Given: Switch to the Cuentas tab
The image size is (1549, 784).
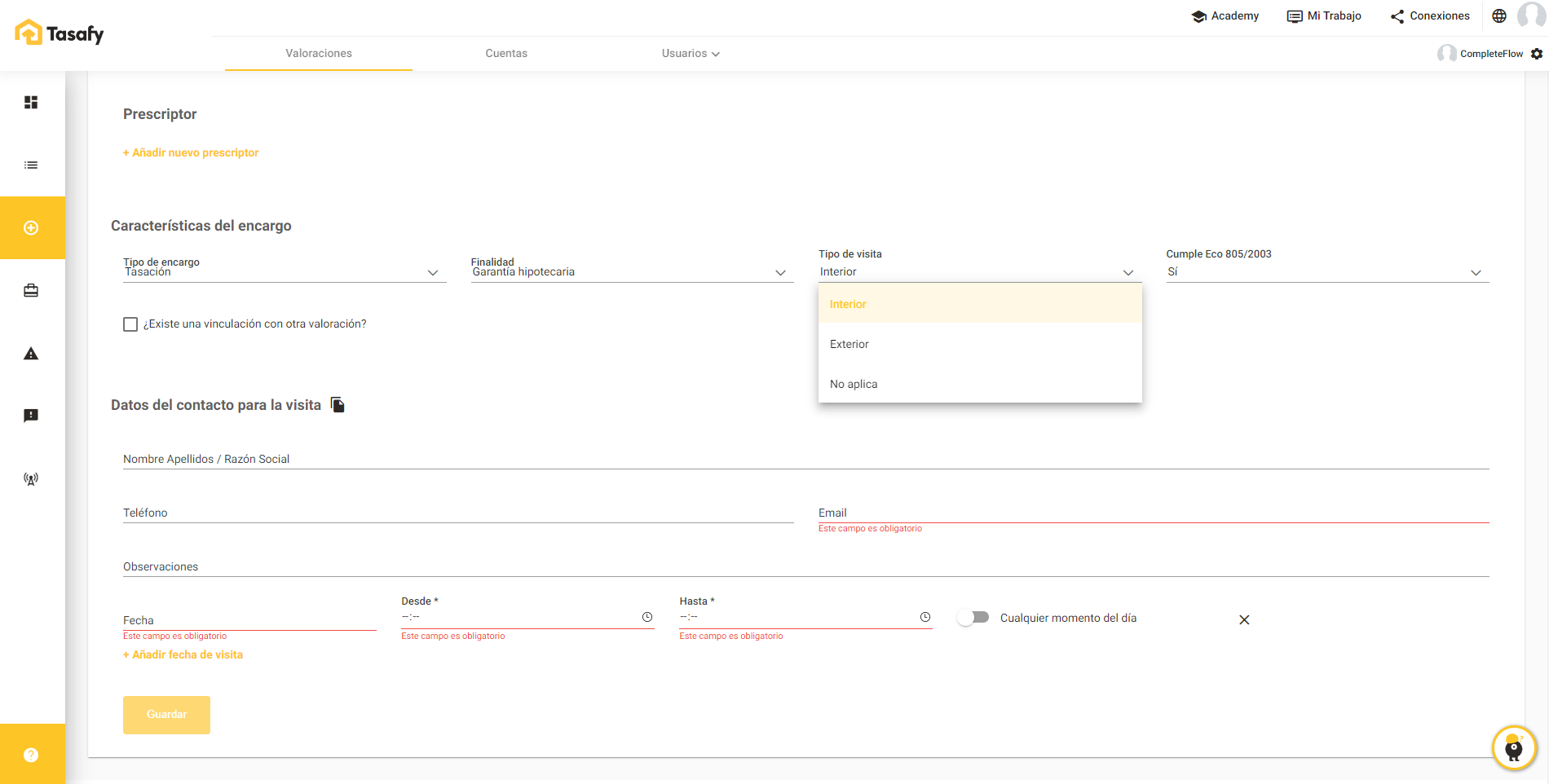Looking at the screenshot, I should click(506, 54).
